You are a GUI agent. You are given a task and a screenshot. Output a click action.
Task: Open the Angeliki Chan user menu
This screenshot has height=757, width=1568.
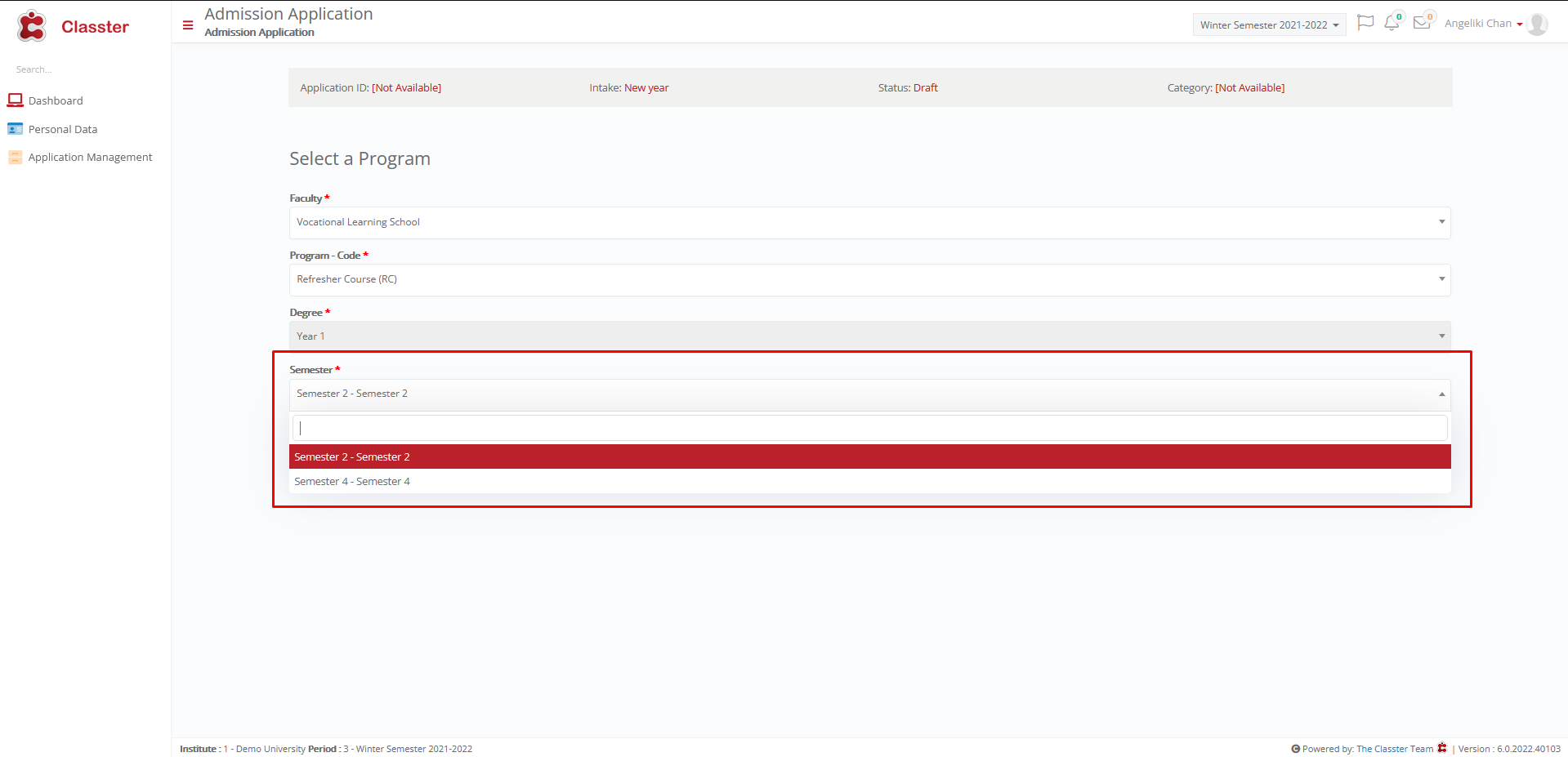(1483, 24)
